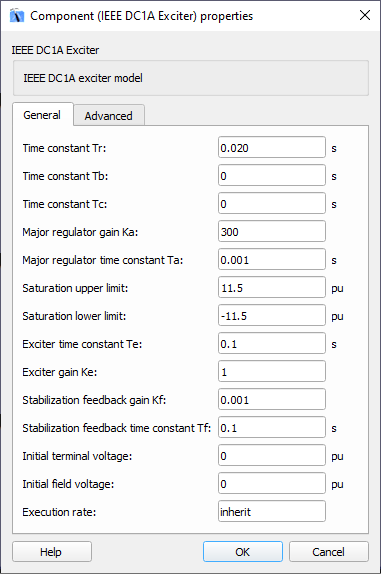Click the Exciter gain Ke input

point(272,372)
